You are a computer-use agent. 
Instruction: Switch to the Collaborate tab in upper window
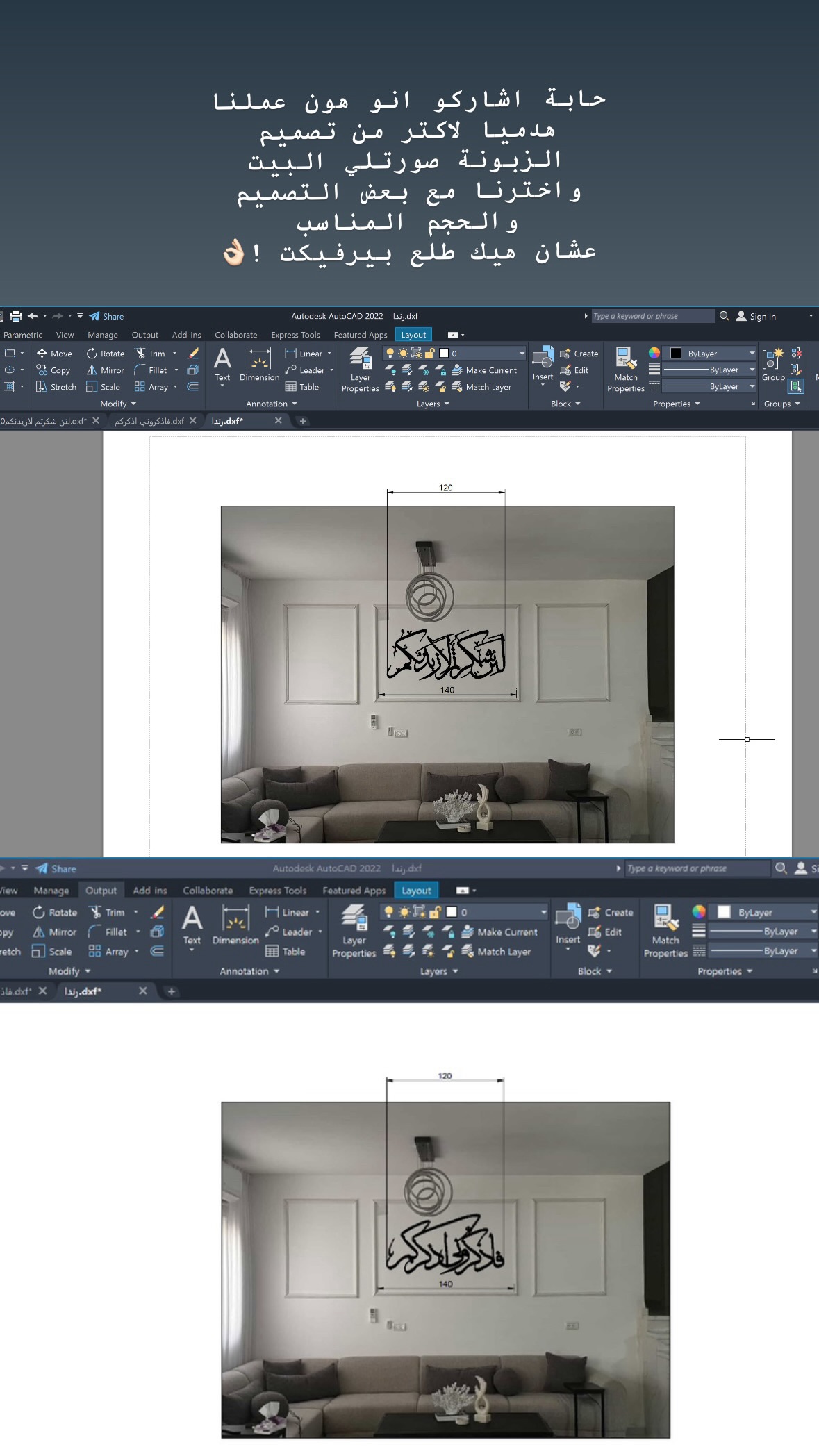[235, 335]
